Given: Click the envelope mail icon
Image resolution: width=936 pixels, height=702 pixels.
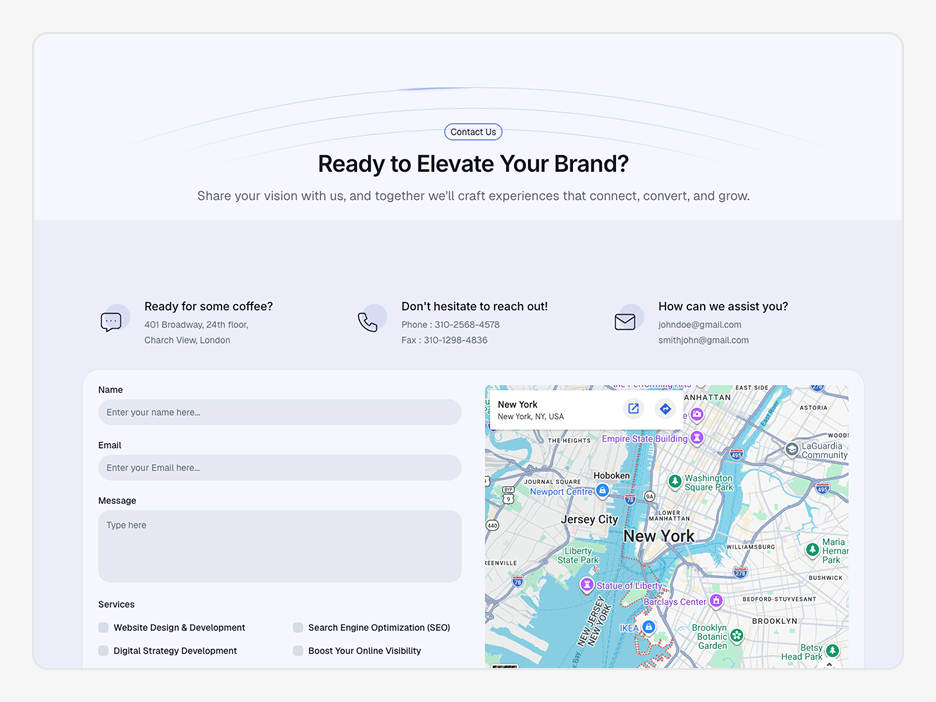Looking at the screenshot, I should click(625, 322).
